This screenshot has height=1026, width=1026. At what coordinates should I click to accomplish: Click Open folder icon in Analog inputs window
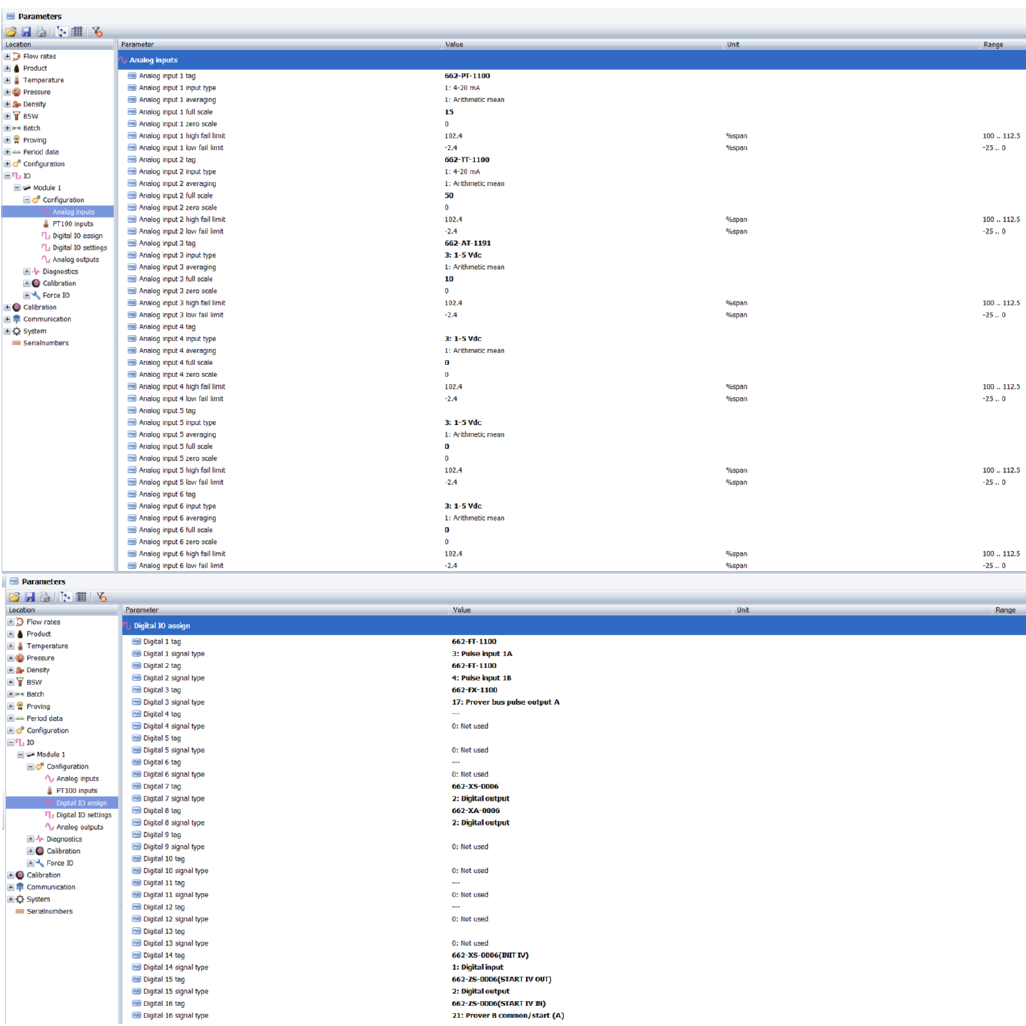10,31
